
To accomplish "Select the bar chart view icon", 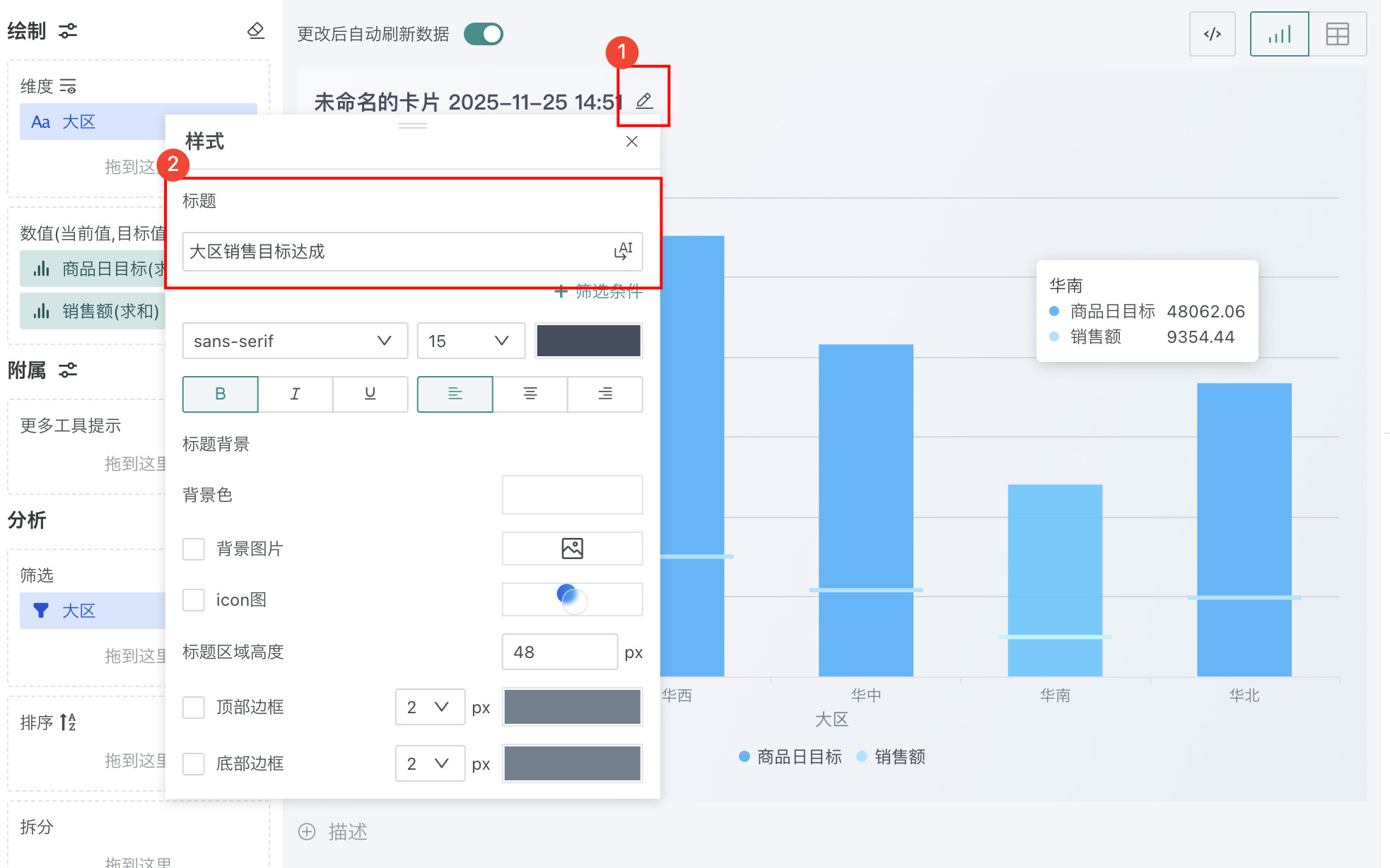I will [1279, 34].
